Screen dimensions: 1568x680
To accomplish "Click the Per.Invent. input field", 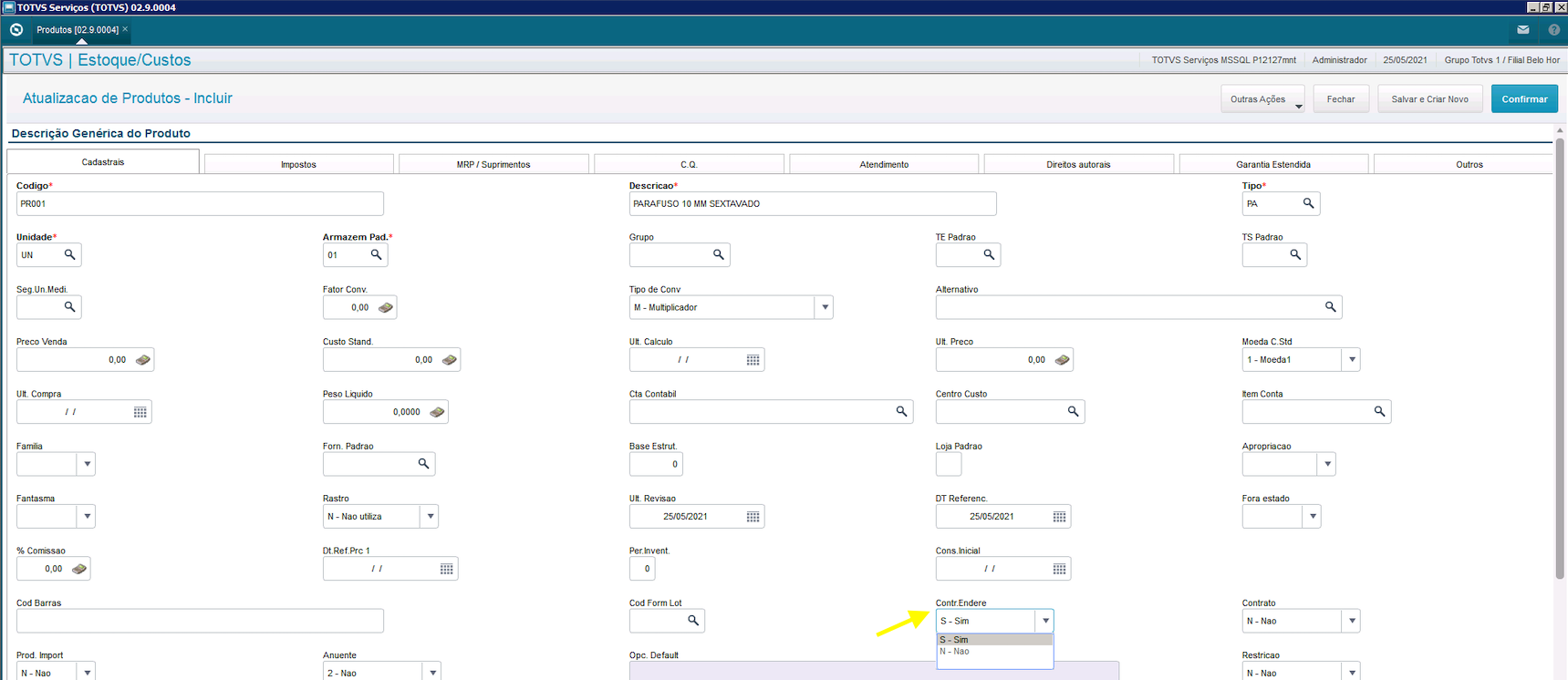I will [642, 569].
